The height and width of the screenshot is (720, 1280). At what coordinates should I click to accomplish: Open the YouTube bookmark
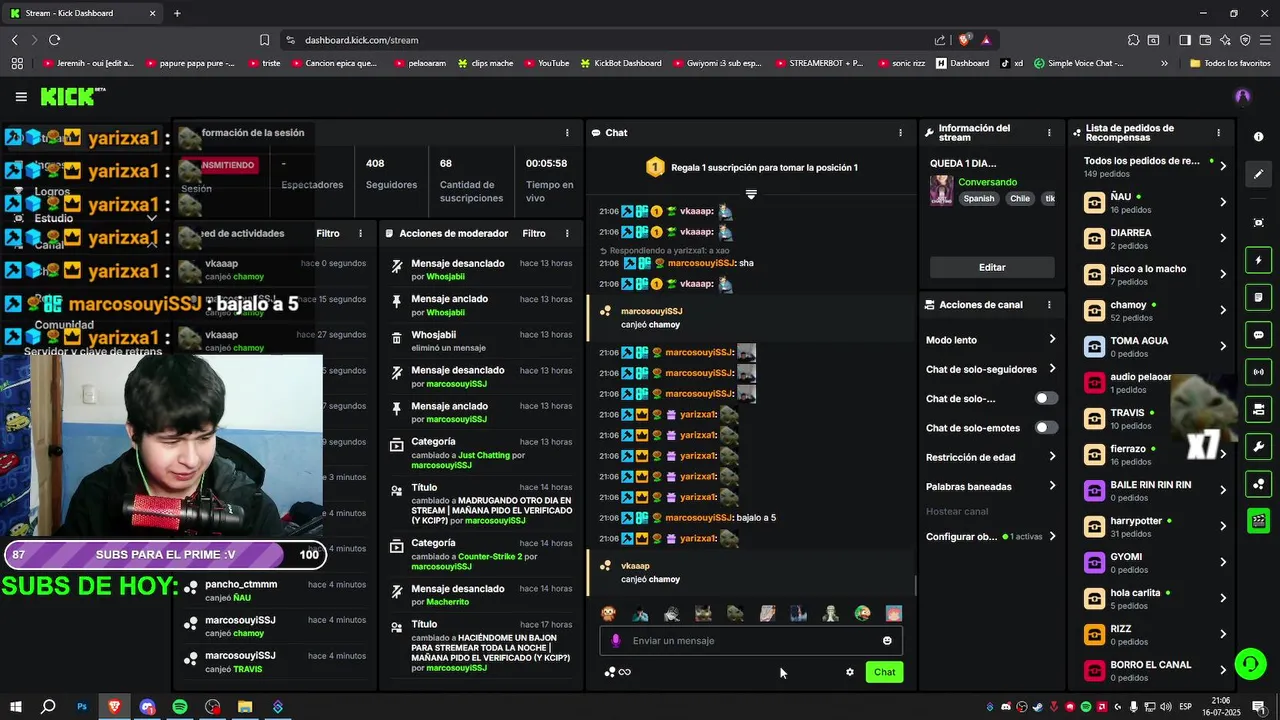point(546,63)
